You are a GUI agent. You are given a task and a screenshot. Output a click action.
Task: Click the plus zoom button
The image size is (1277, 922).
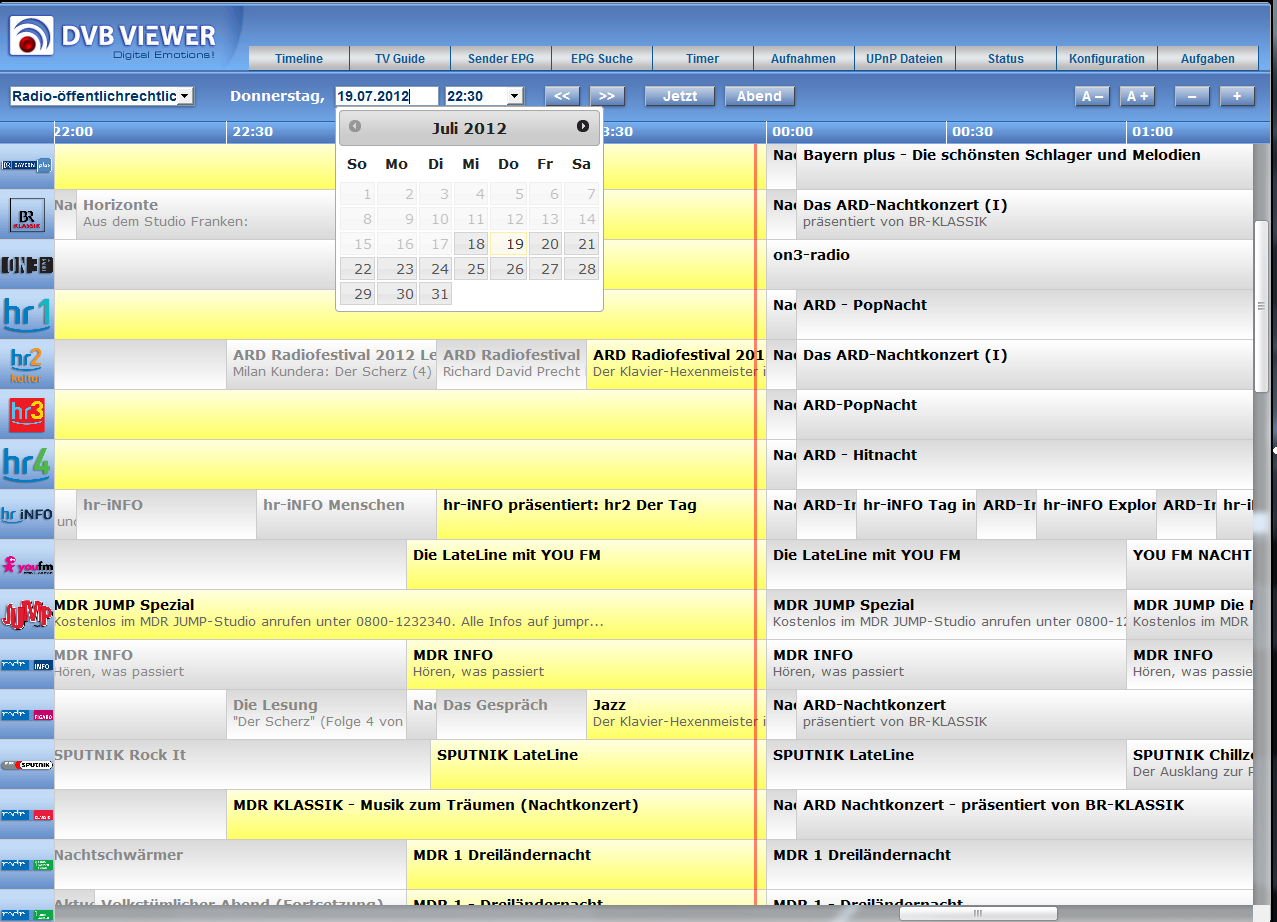[x=1237, y=96]
